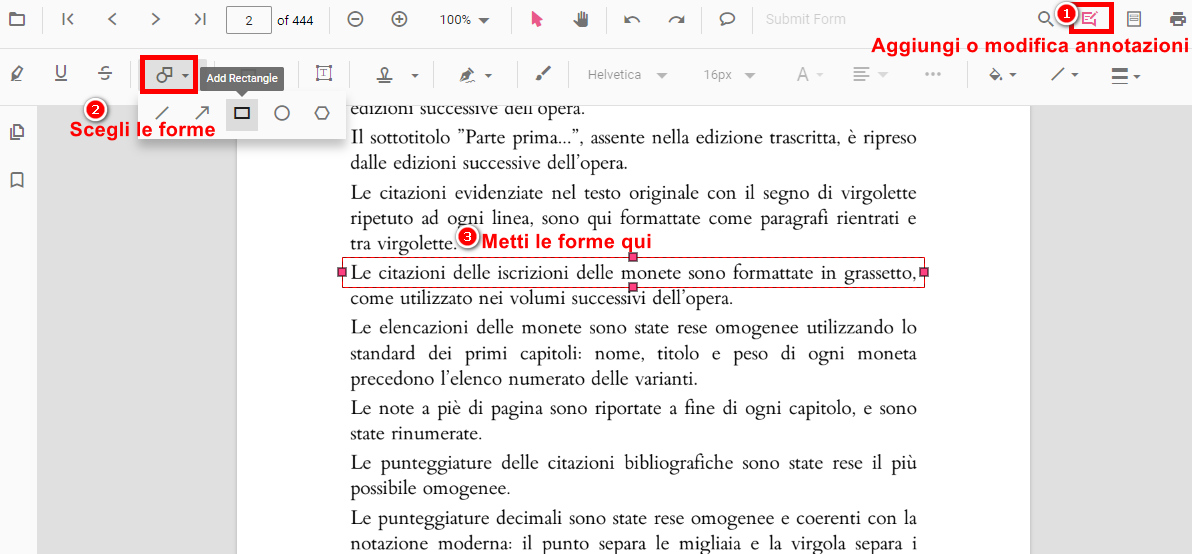The image size is (1192, 554).
Task: Click the rectangle's top-middle resize handle
Action: click(632, 257)
